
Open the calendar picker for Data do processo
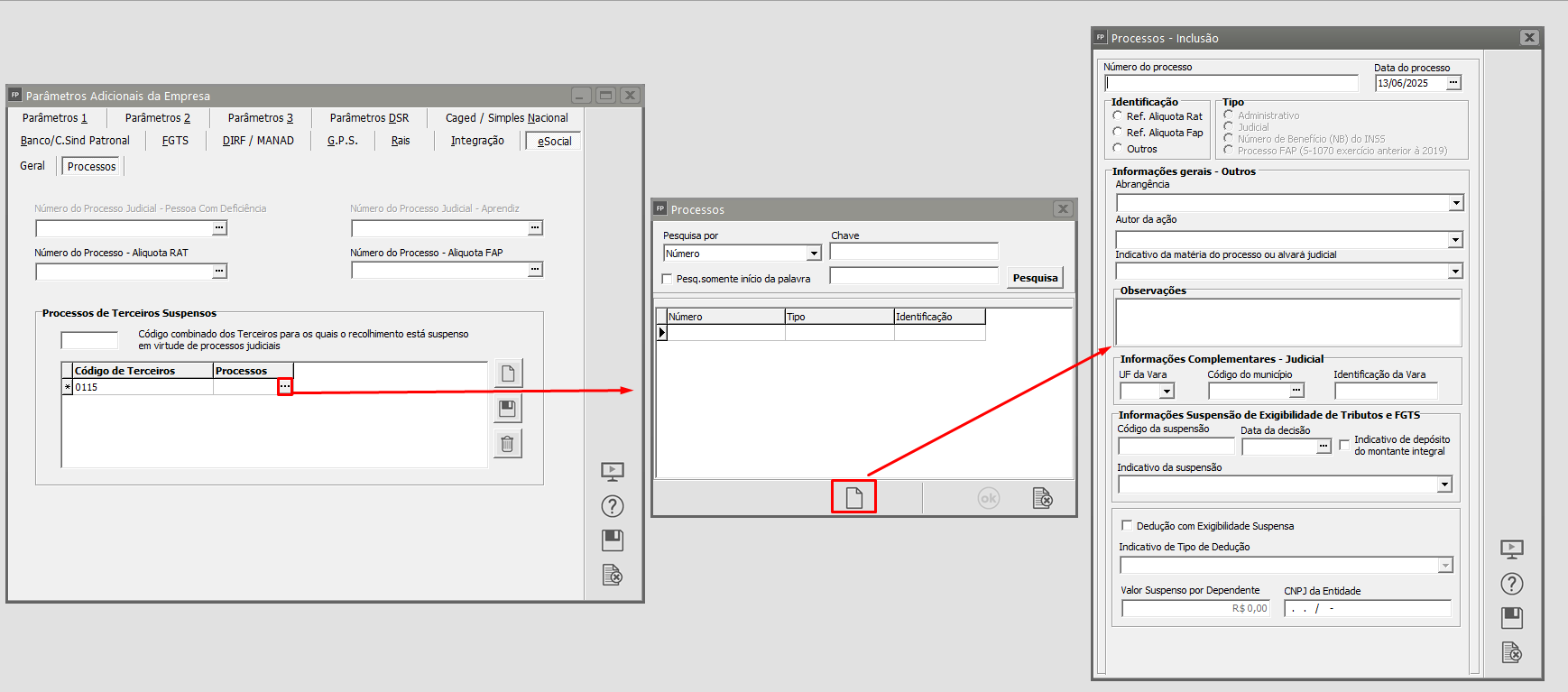(x=1453, y=83)
